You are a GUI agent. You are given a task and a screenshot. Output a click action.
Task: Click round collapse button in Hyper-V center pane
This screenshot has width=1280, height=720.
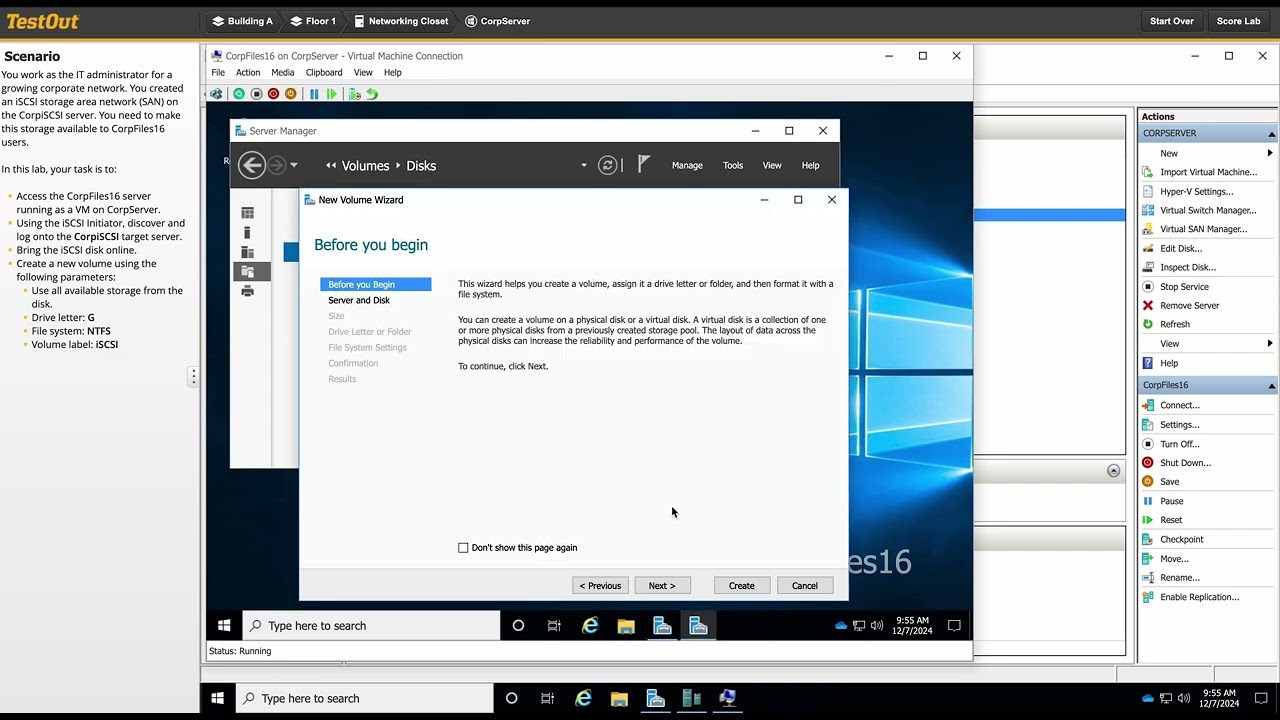tap(1113, 471)
